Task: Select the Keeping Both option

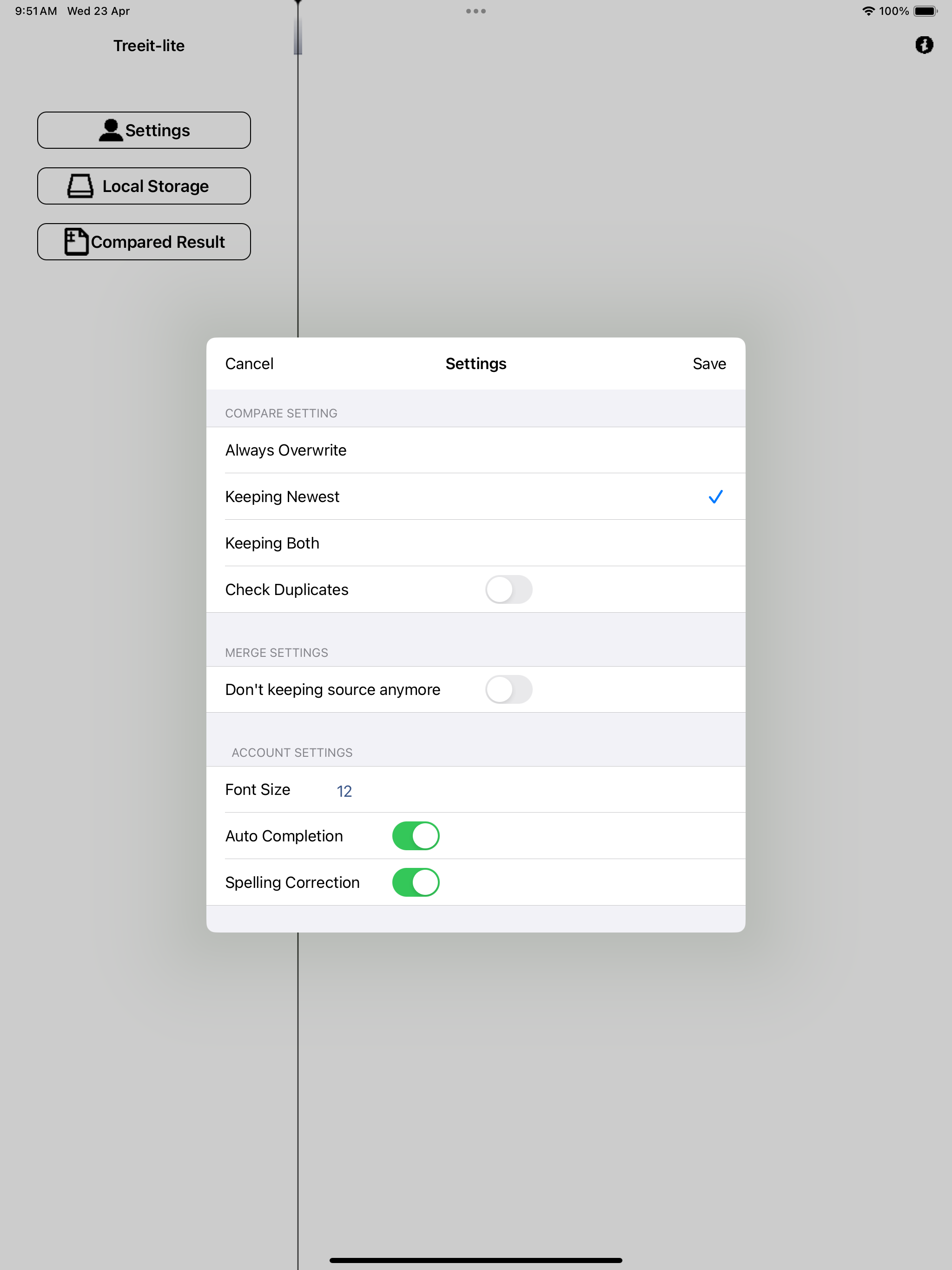Action: pos(476,543)
